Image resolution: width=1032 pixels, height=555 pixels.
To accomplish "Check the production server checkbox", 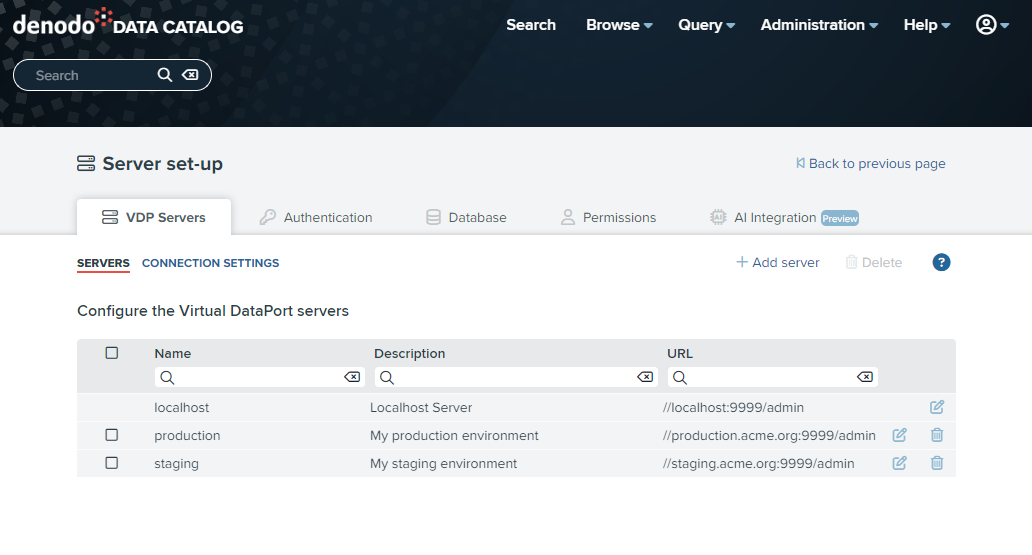I will [x=112, y=435].
